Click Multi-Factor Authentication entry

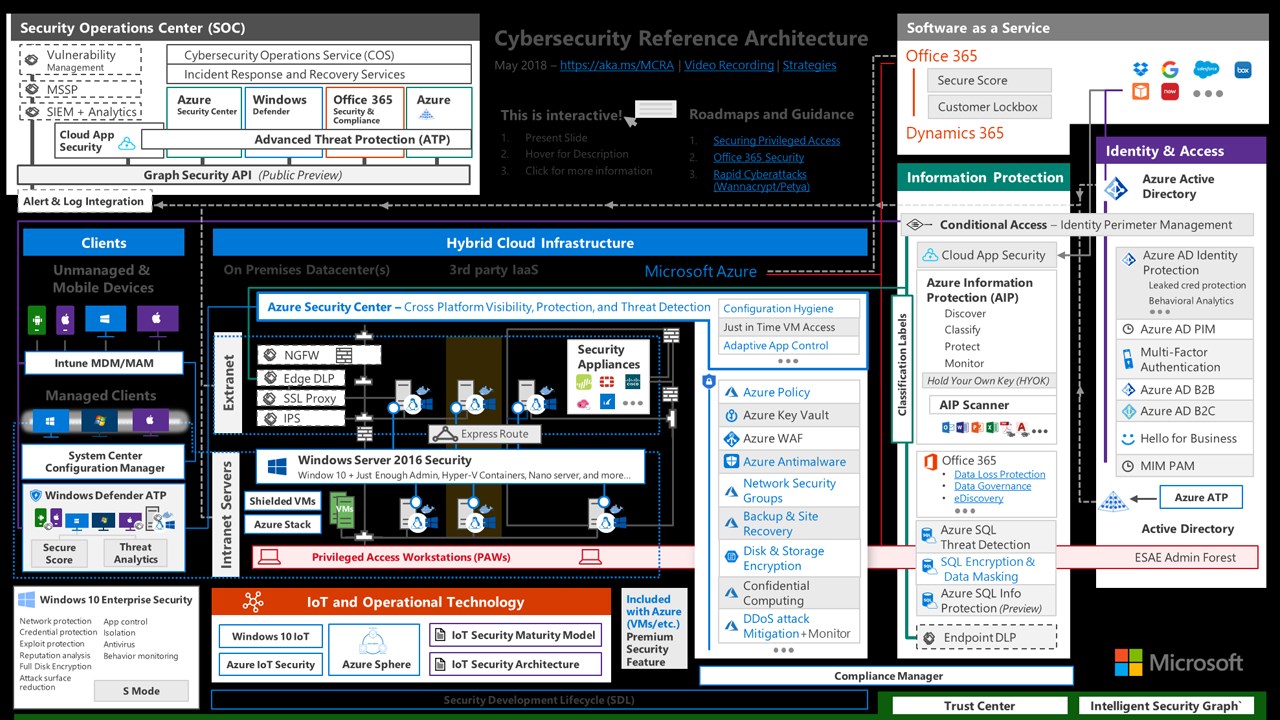[1185, 360]
